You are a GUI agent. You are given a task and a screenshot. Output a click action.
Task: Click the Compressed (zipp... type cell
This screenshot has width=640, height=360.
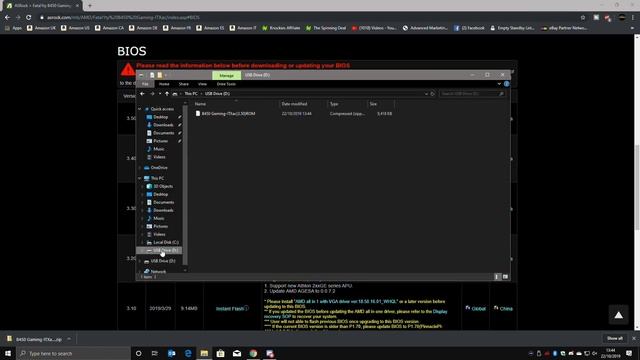point(347,114)
